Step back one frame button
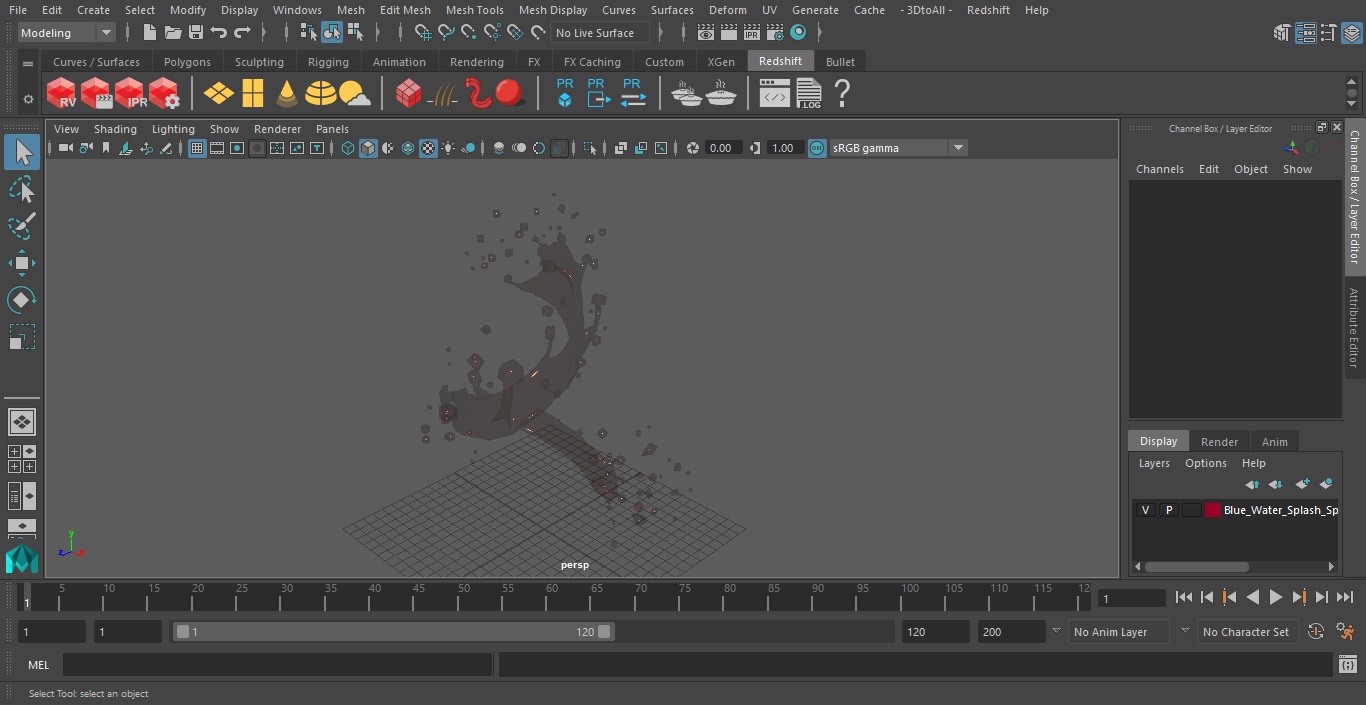Image resolution: width=1366 pixels, height=705 pixels. (1207, 597)
